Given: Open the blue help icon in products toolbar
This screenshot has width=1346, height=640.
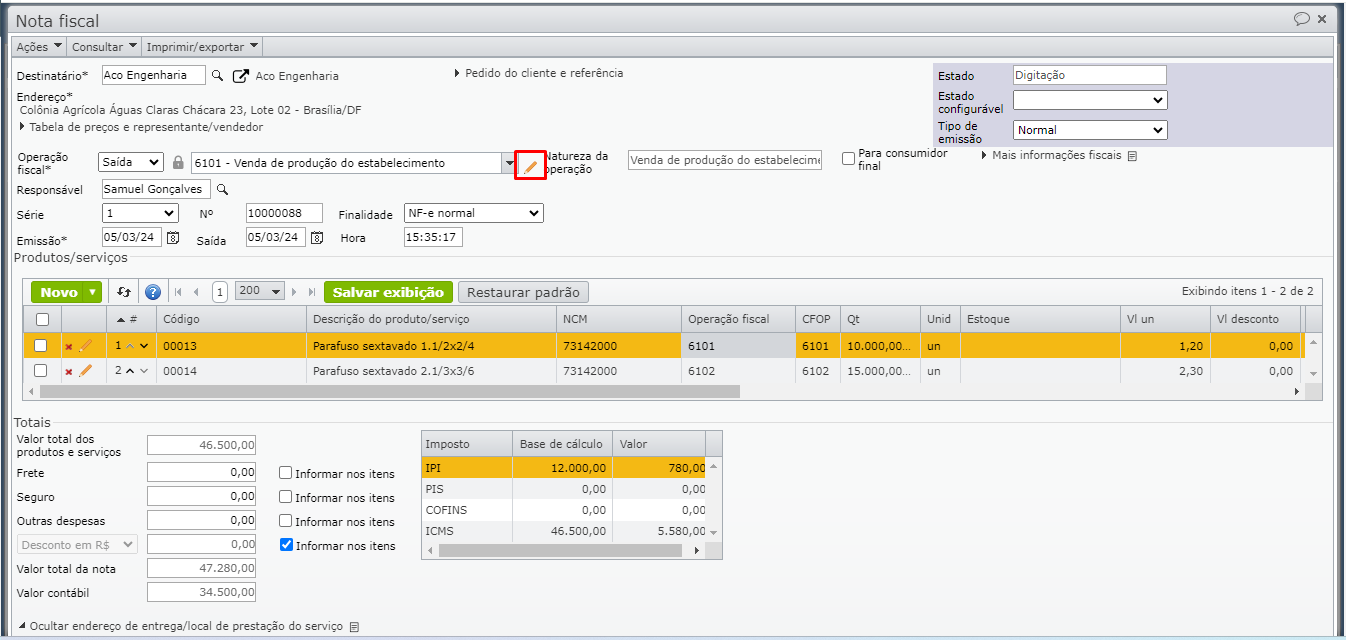Looking at the screenshot, I should (153, 292).
